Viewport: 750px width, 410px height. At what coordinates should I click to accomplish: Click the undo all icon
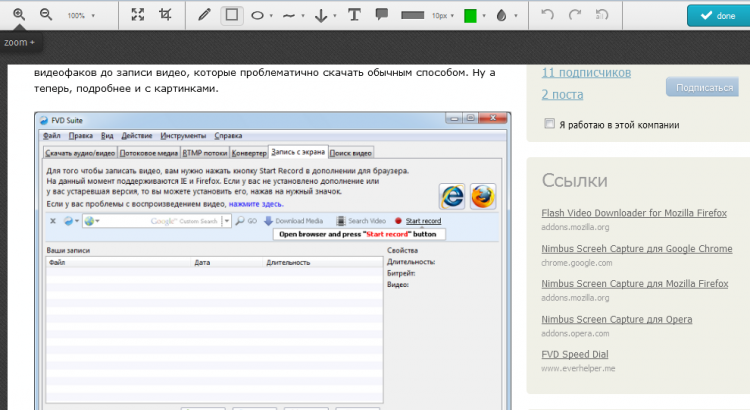coord(602,15)
